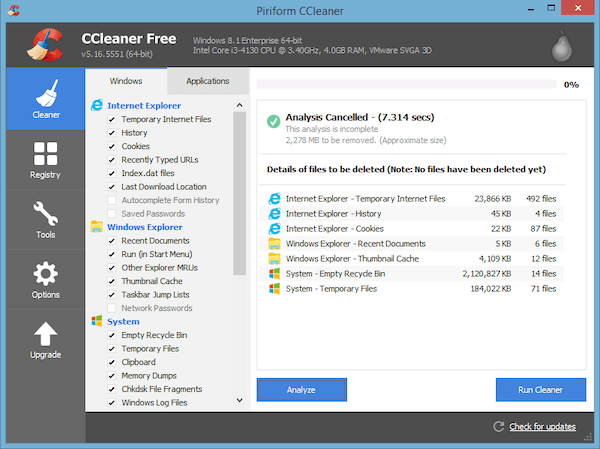Uncheck Taskbar Jump Lists checkbox
The width and height of the screenshot is (600, 449).
[112, 295]
